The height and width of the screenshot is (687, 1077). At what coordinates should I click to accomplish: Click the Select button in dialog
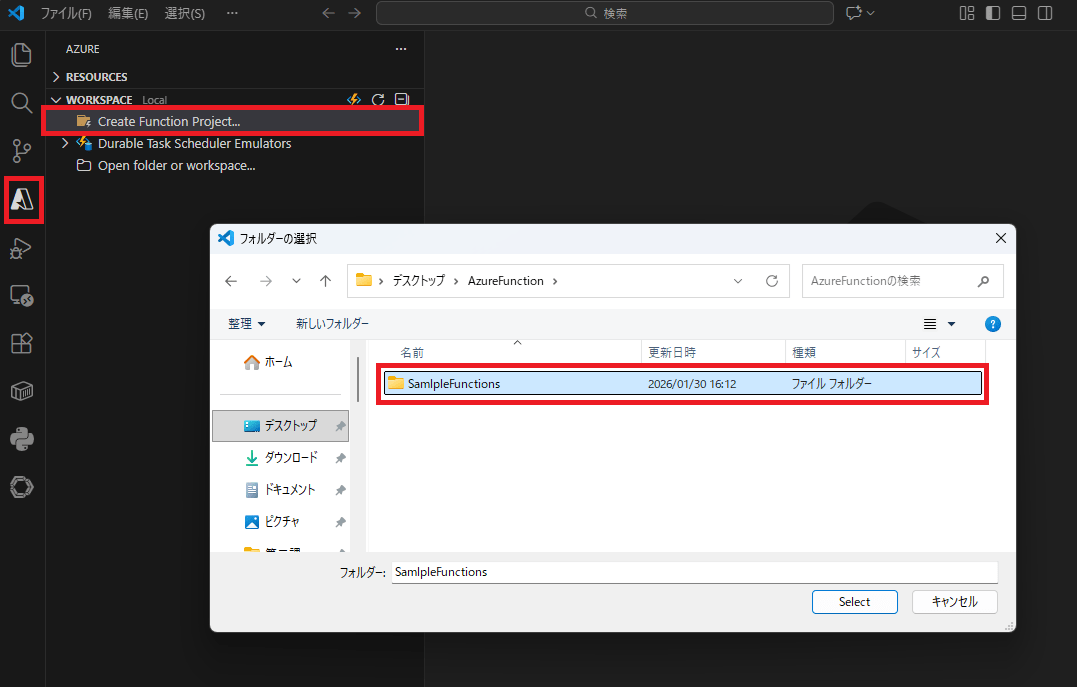(x=854, y=602)
